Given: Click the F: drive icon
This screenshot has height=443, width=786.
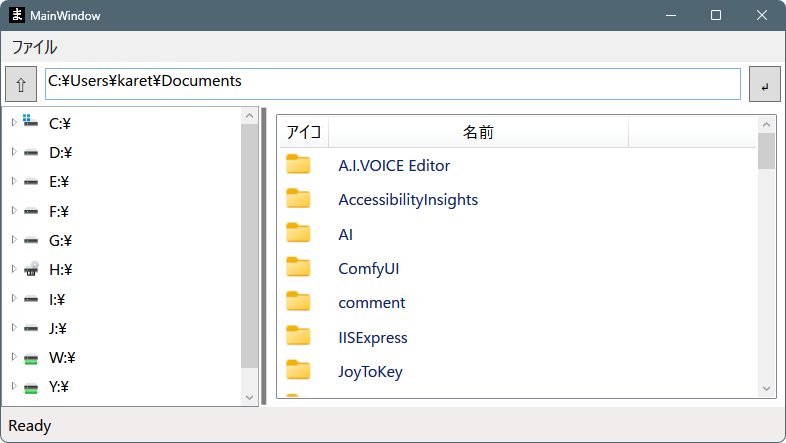Looking at the screenshot, I should click(31, 211).
